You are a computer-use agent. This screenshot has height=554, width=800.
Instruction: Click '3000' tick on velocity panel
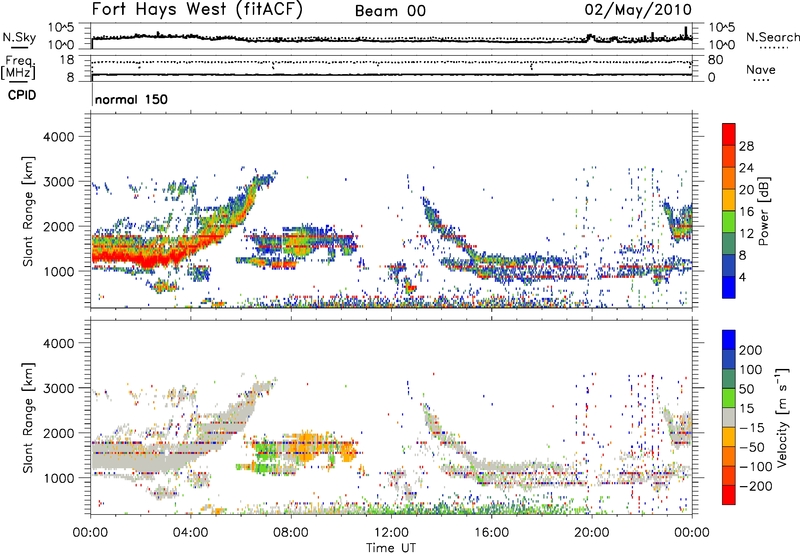(x=58, y=388)
